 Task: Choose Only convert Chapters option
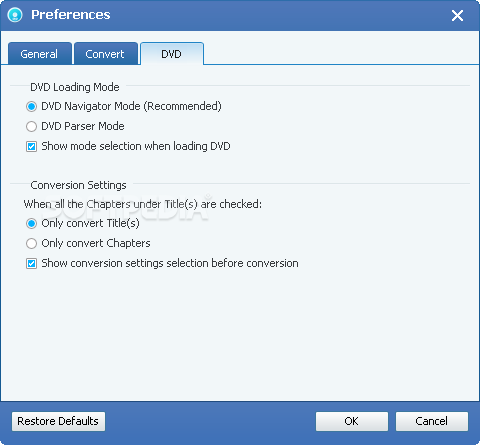(x=31, y=244)
